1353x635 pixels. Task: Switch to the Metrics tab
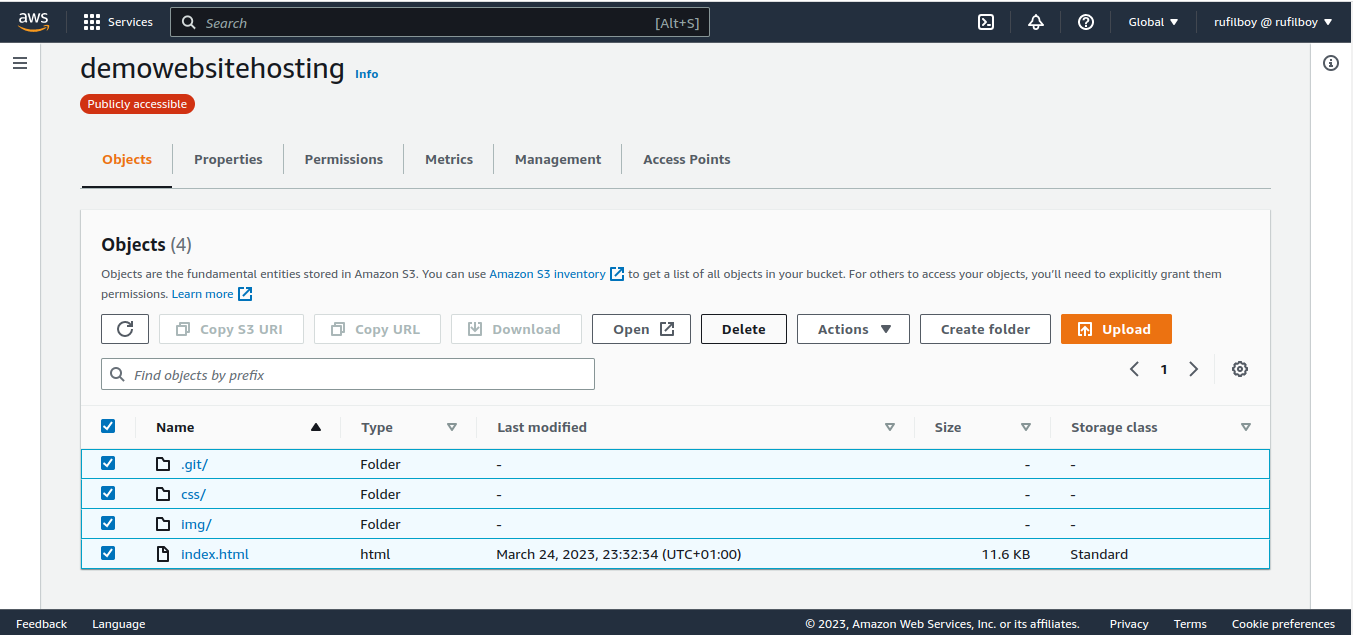[449, 159]
